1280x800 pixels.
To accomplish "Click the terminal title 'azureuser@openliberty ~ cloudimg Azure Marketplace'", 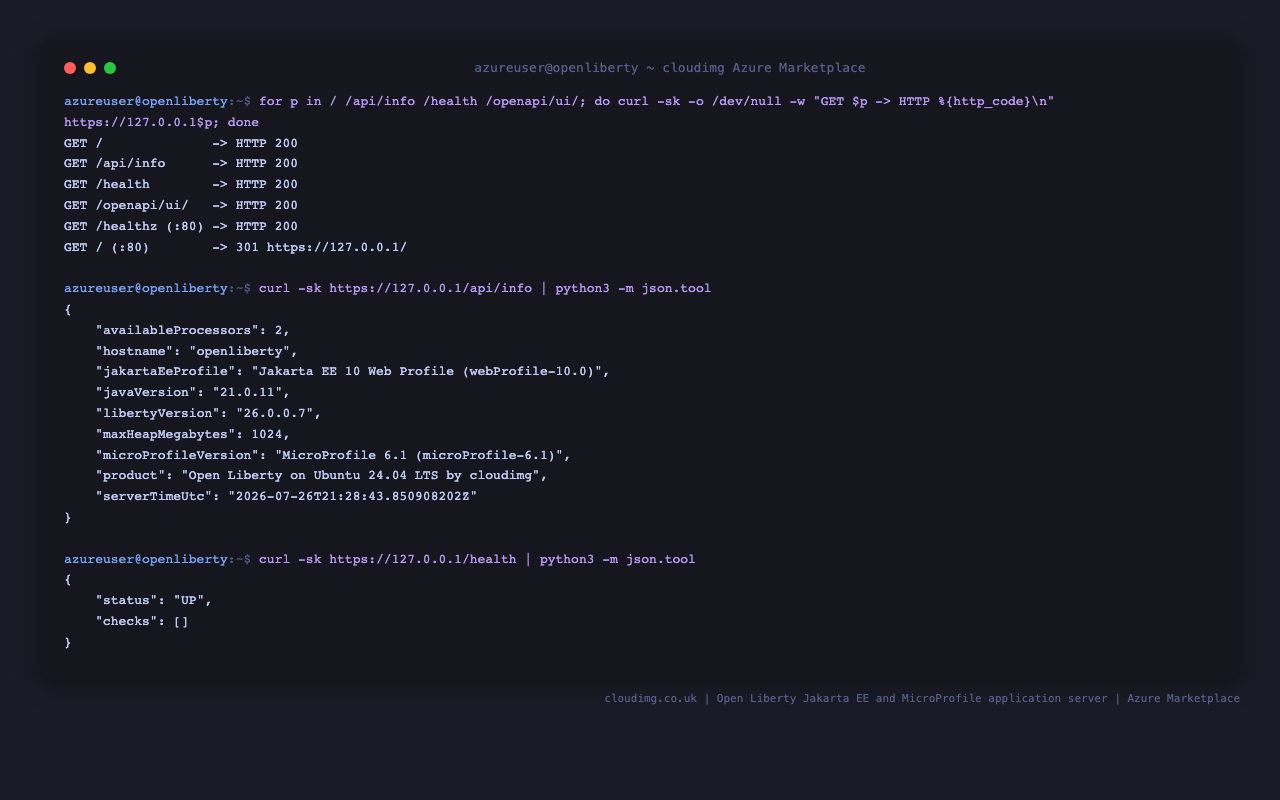I will (670, 68).
